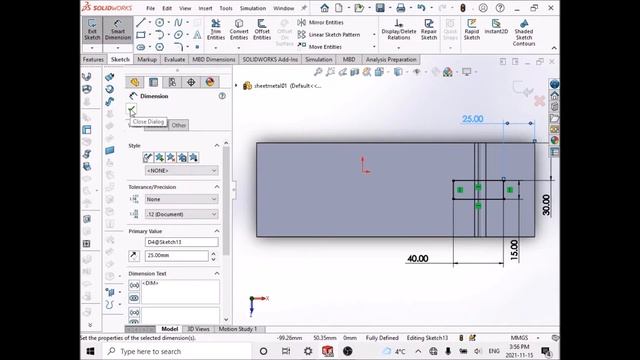Switch to the SOLIDWORKS Add-Ins tab
The image size is (640, 360).
[270, 60]
